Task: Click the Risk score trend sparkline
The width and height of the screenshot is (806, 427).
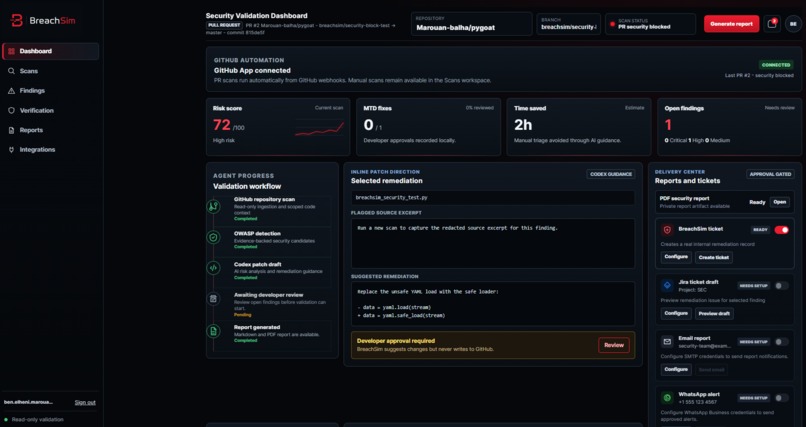Action: [x=319, y=128]
